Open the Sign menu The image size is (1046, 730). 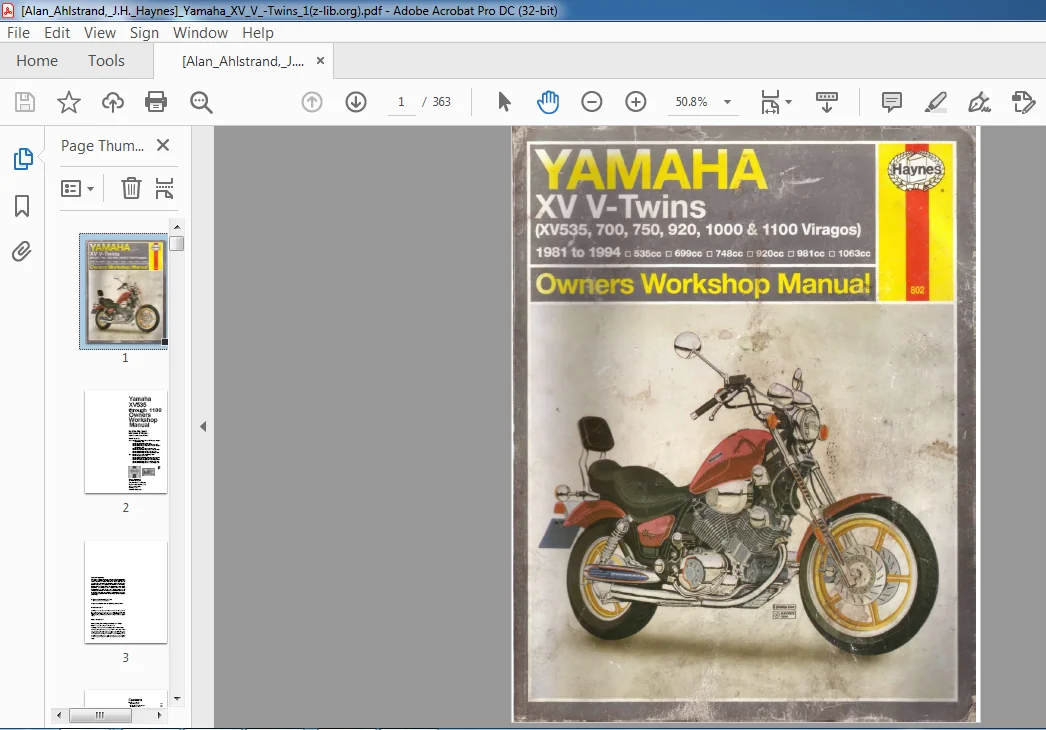144,33
